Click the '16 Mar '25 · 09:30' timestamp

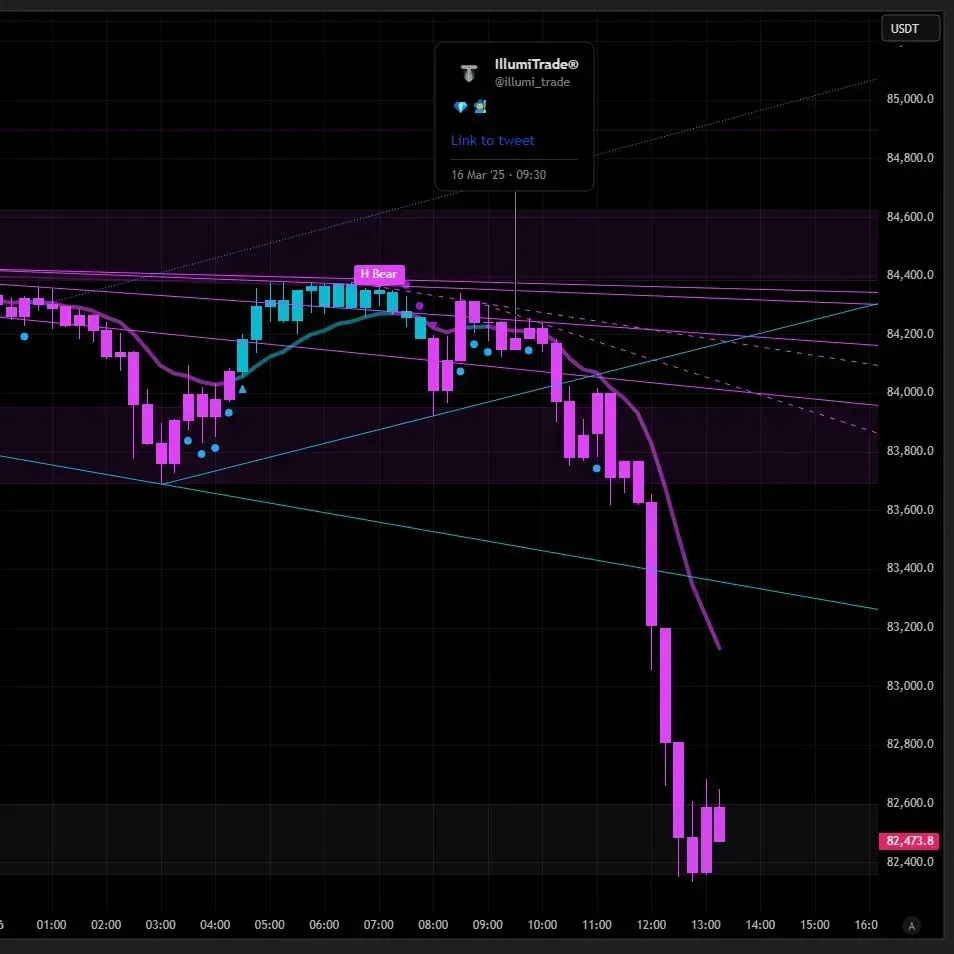(498, 175)
